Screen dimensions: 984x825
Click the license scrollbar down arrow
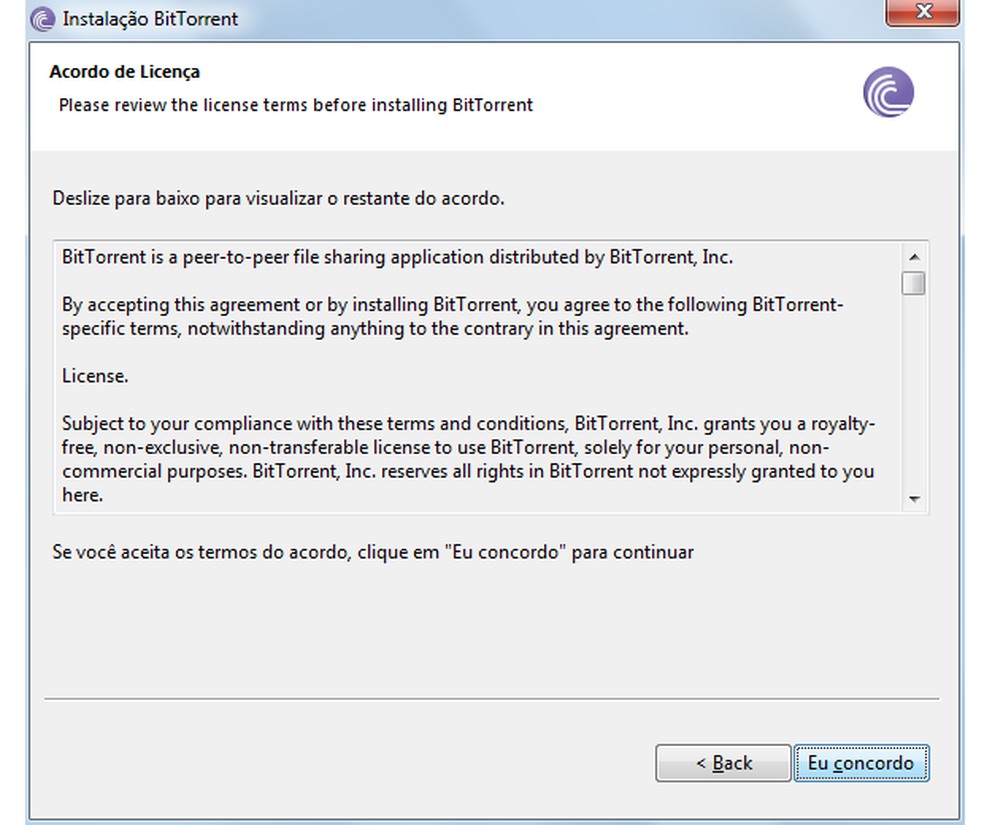click(x=914, y=499)
